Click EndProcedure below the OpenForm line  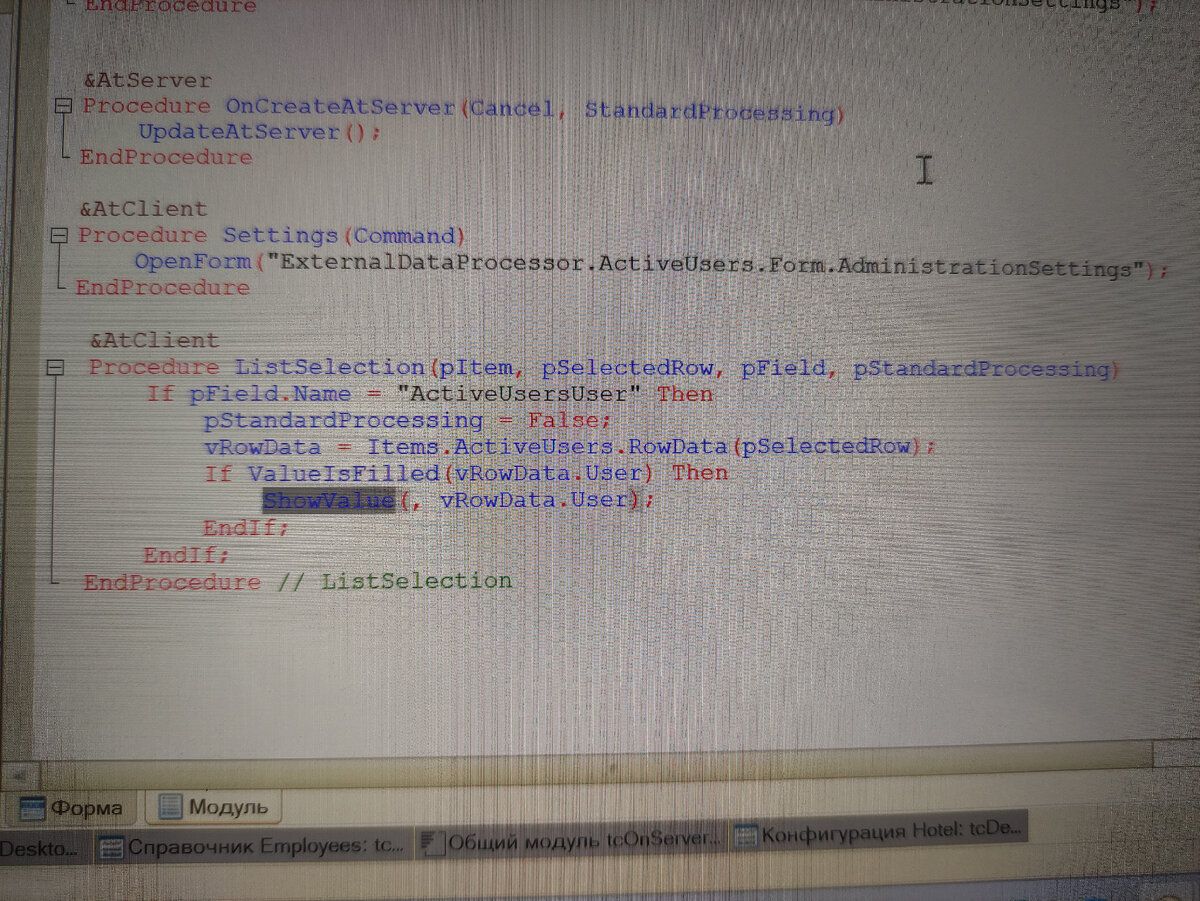pyautogui.click(x=163, y=288)
